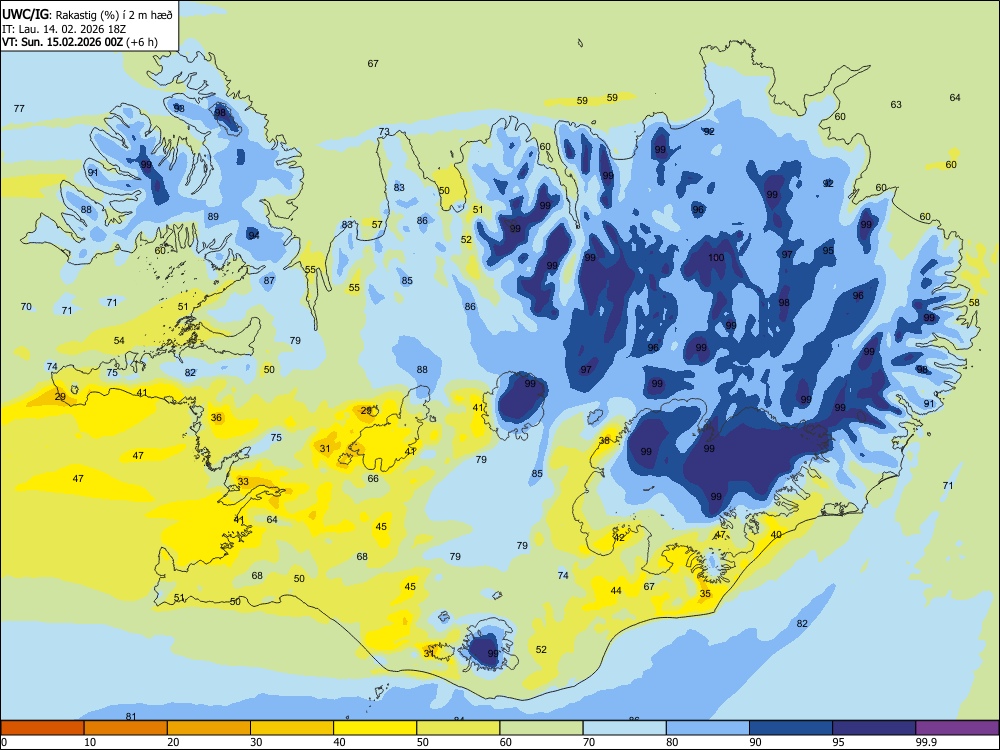This screenshot has width=1000, height=750.
Task: Select the "89" humidity value
Action: click(x=213, y=216)
